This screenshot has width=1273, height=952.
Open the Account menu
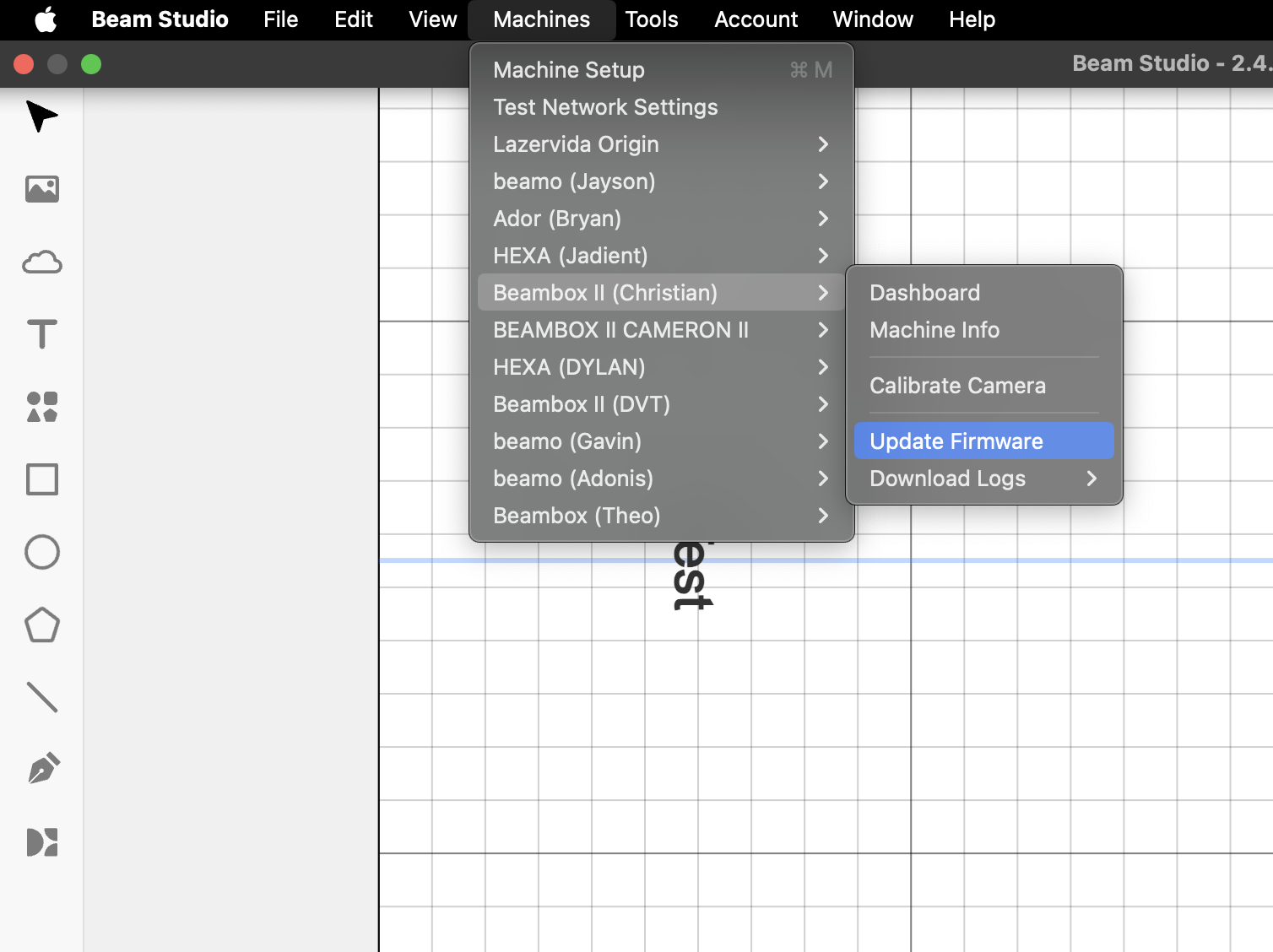756,19
